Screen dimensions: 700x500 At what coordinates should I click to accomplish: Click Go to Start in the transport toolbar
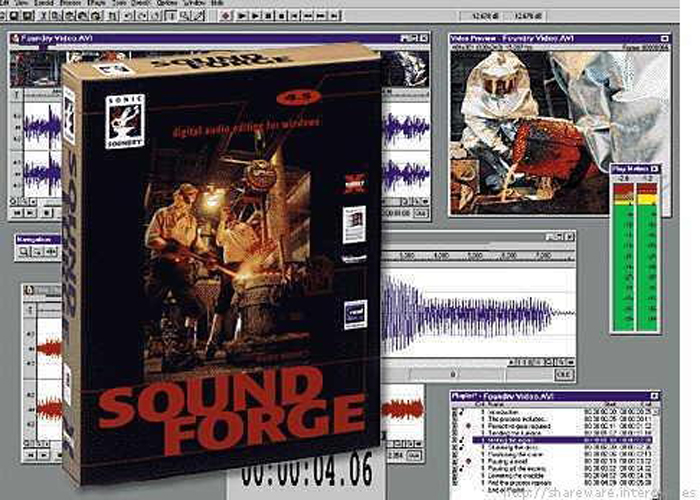tap(295, 16)
